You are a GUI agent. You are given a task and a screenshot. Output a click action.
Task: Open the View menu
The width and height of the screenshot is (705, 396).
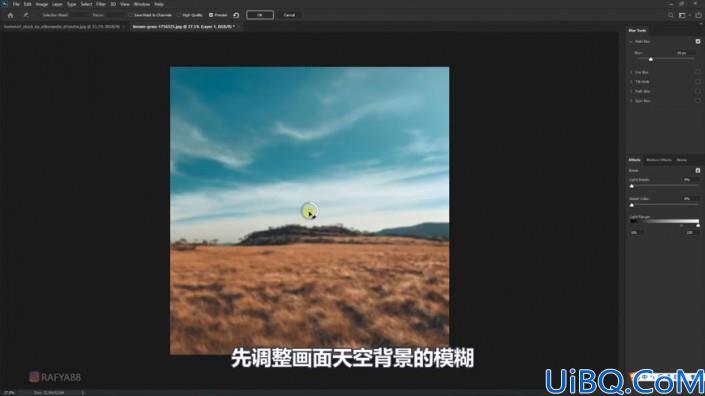coord(125,4)
